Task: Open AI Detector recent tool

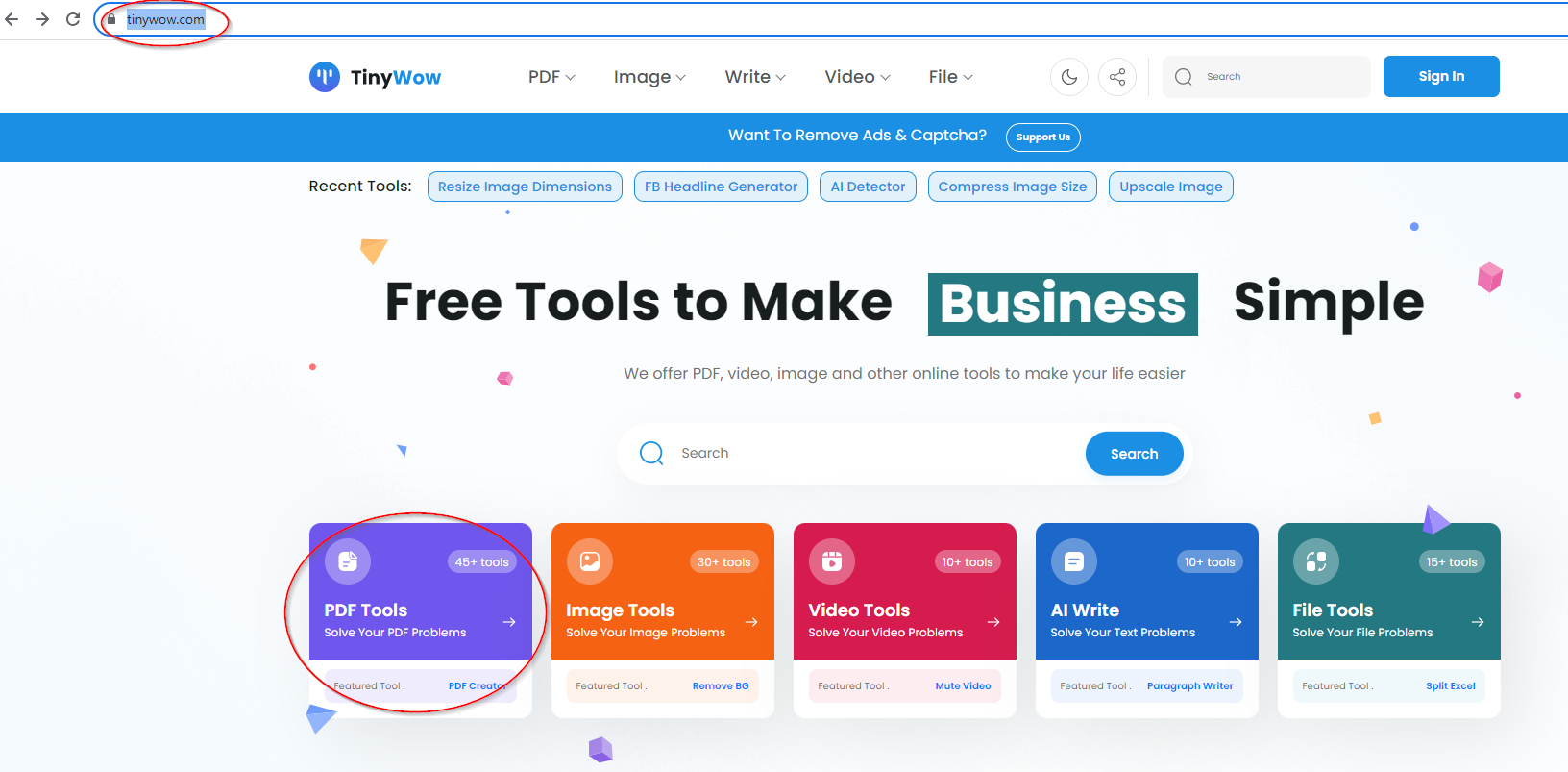Action: click(868, 187)
